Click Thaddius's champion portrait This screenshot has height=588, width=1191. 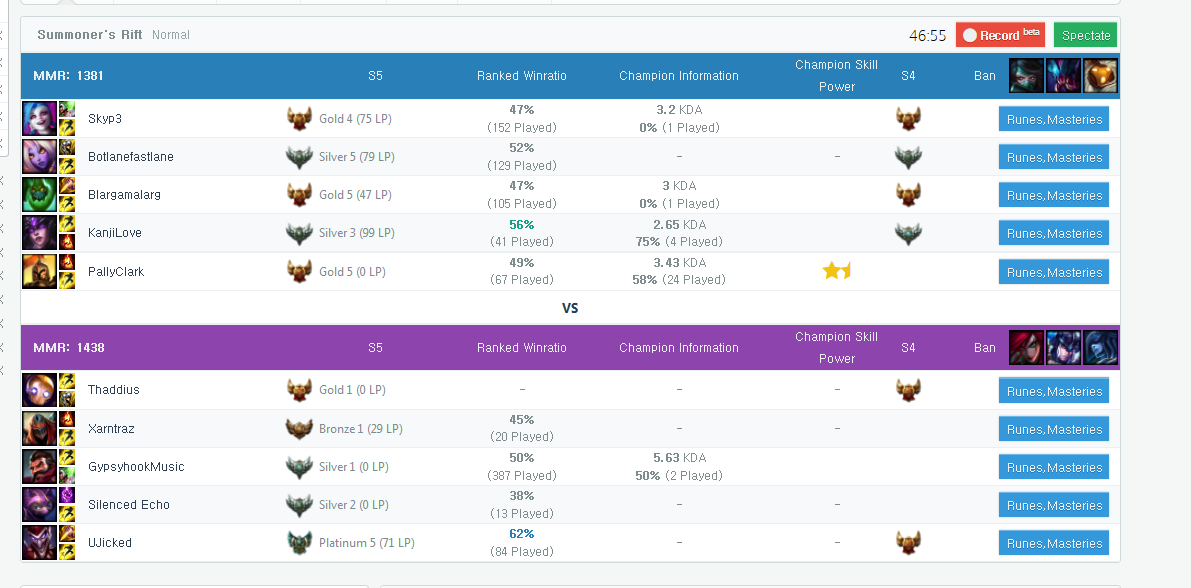pos(39,390)
